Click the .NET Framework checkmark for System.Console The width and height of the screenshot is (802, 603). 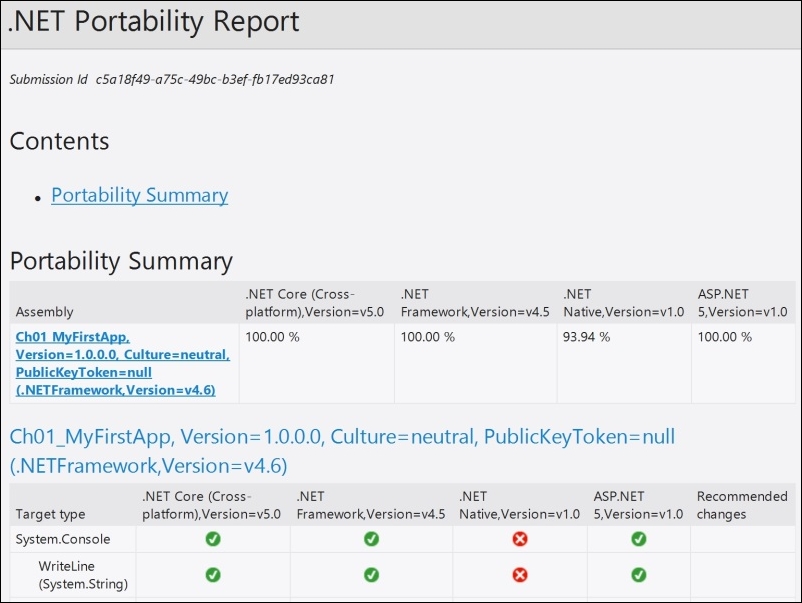click(371, 539)
